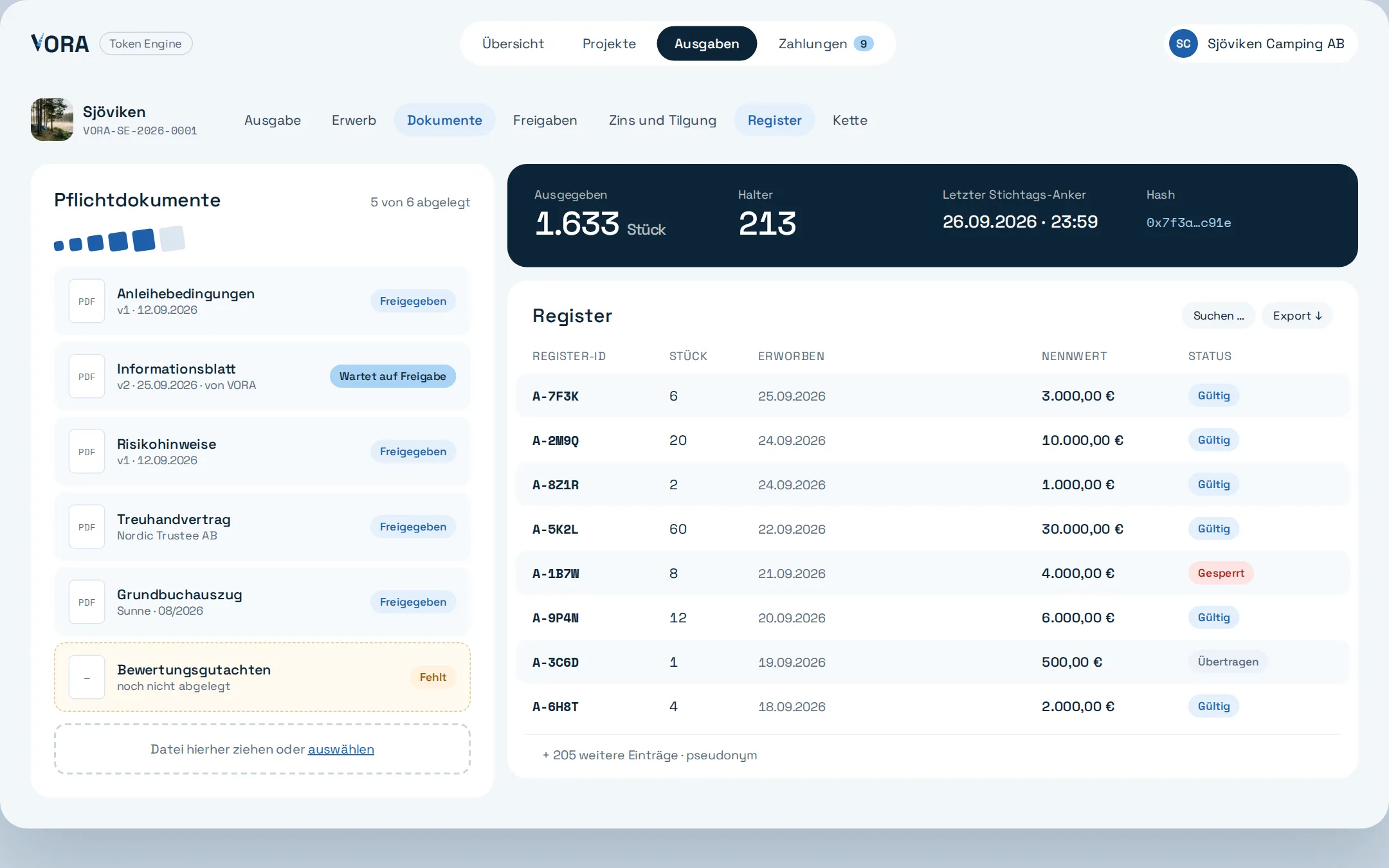Open the Informationsblatt PDF icon
The image size is (1389, 868).
(87, 376)
